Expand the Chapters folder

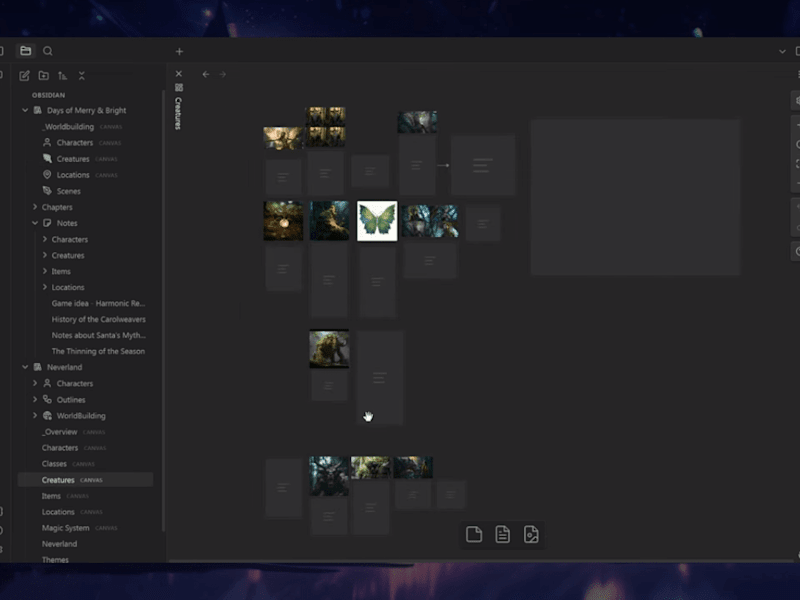(35, 207)
